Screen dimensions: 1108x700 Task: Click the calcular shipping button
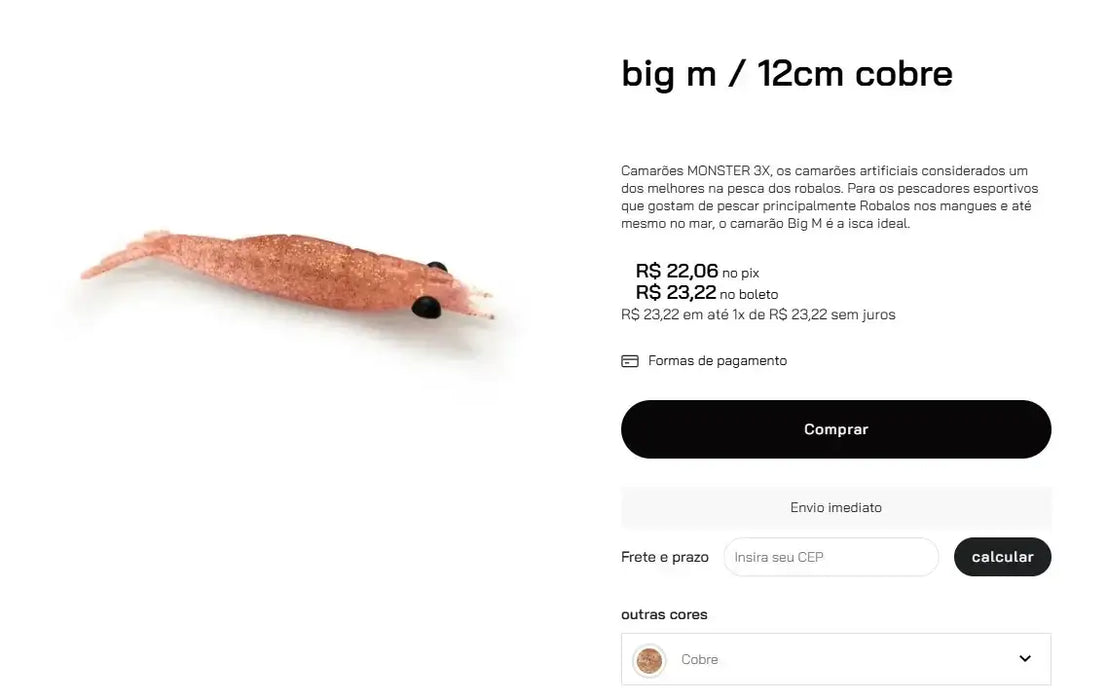point(1002,557)
